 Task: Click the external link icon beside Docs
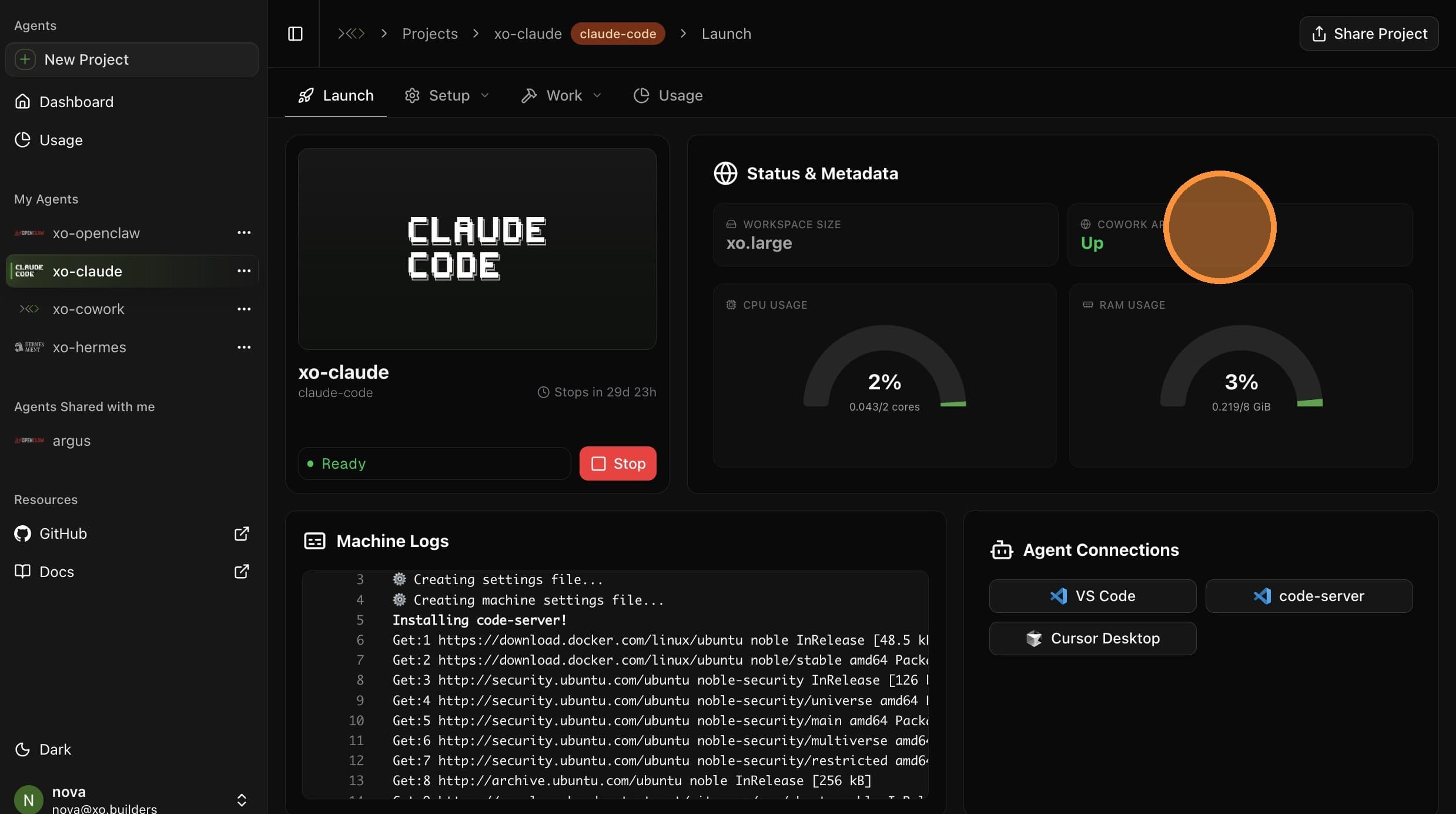(242, 572)
